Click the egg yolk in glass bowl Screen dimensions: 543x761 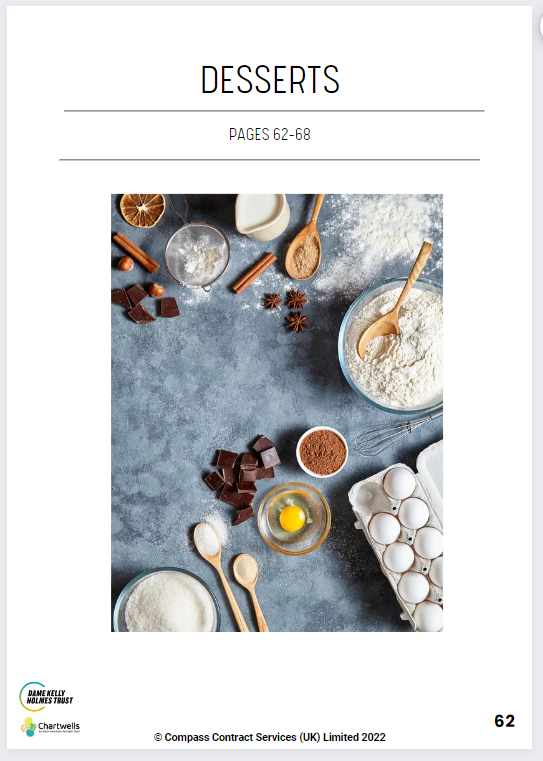[x=294, y=518]
